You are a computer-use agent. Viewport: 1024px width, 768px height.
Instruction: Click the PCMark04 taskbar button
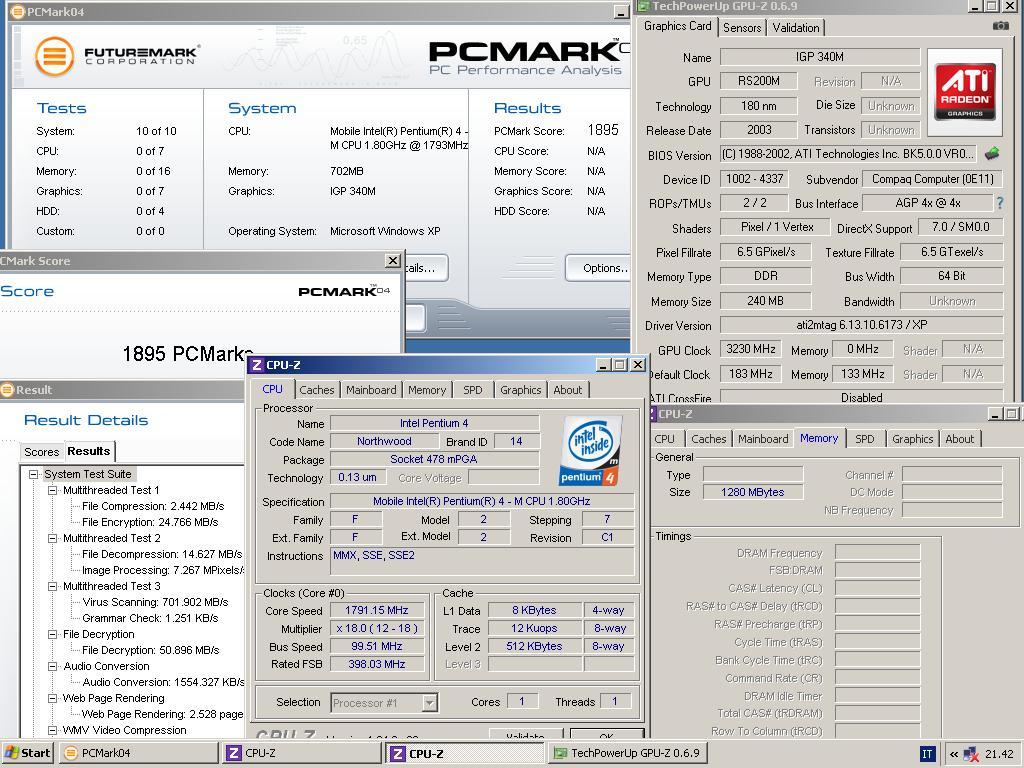pyautogui.click(x=139, y=754)
